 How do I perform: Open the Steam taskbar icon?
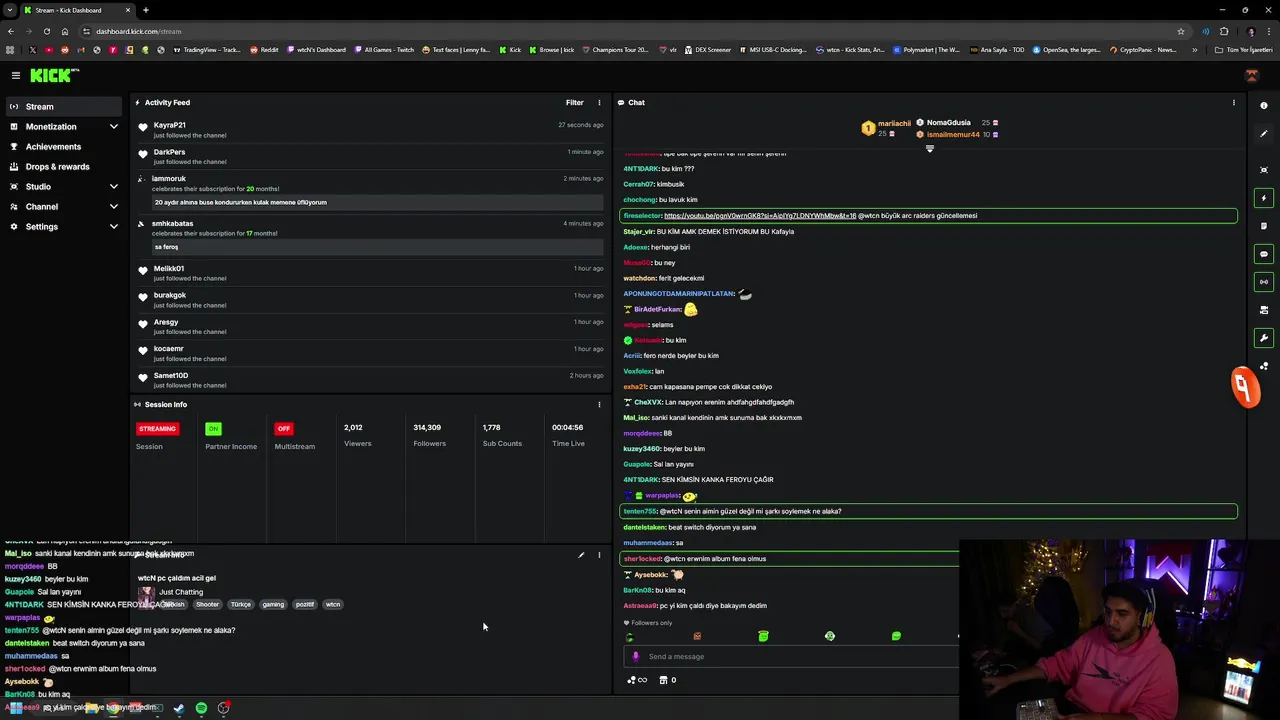(178, 708)
